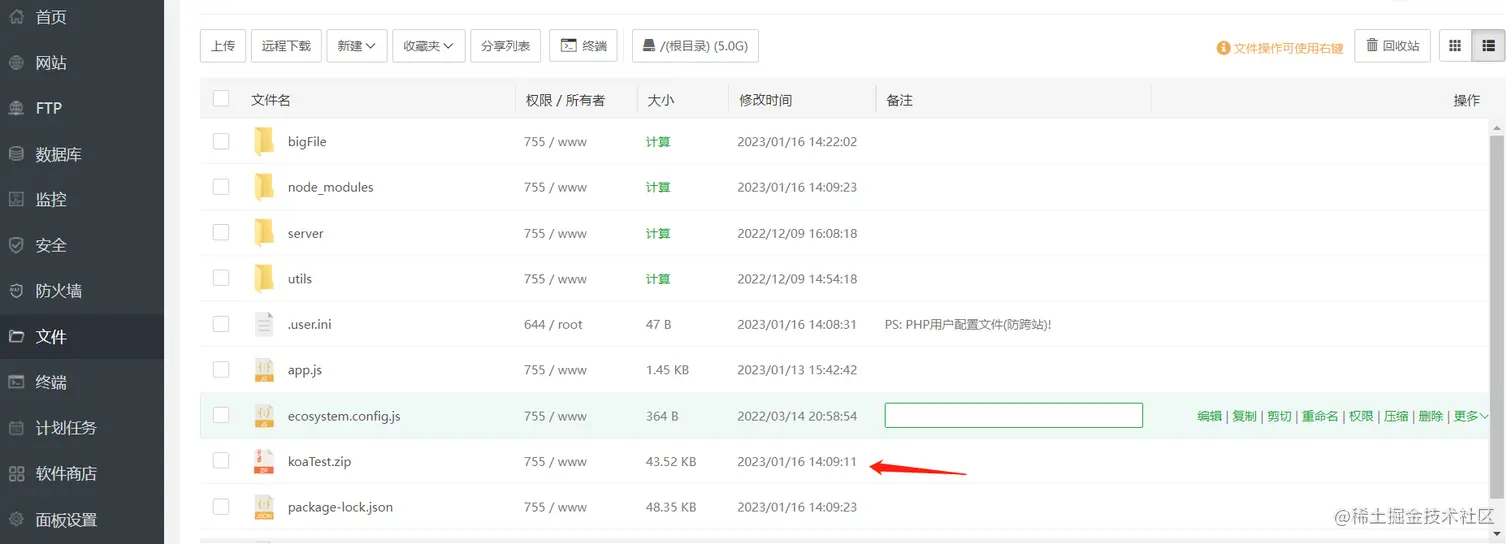
Task: Check the server row checkbox
Action: [221, 233]
